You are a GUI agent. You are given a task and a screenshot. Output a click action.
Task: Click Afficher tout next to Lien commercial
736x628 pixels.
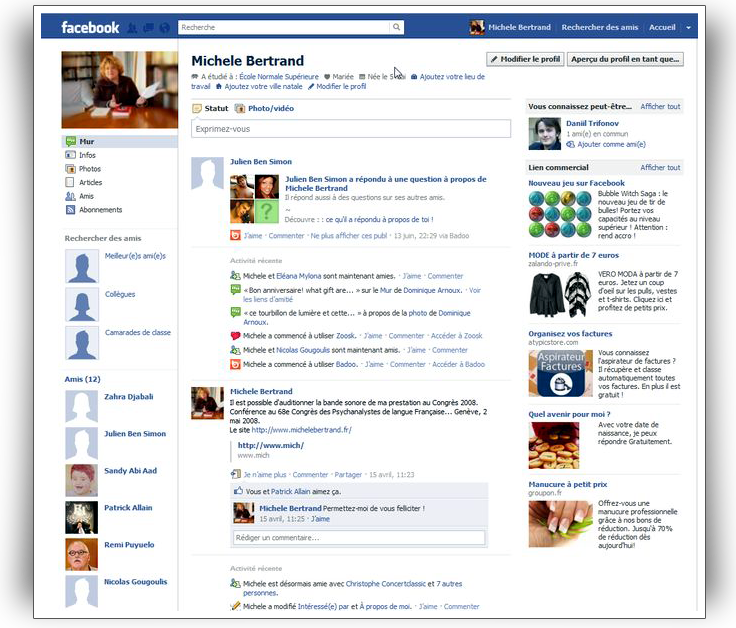pyautogui.click(x=660, y=168)
